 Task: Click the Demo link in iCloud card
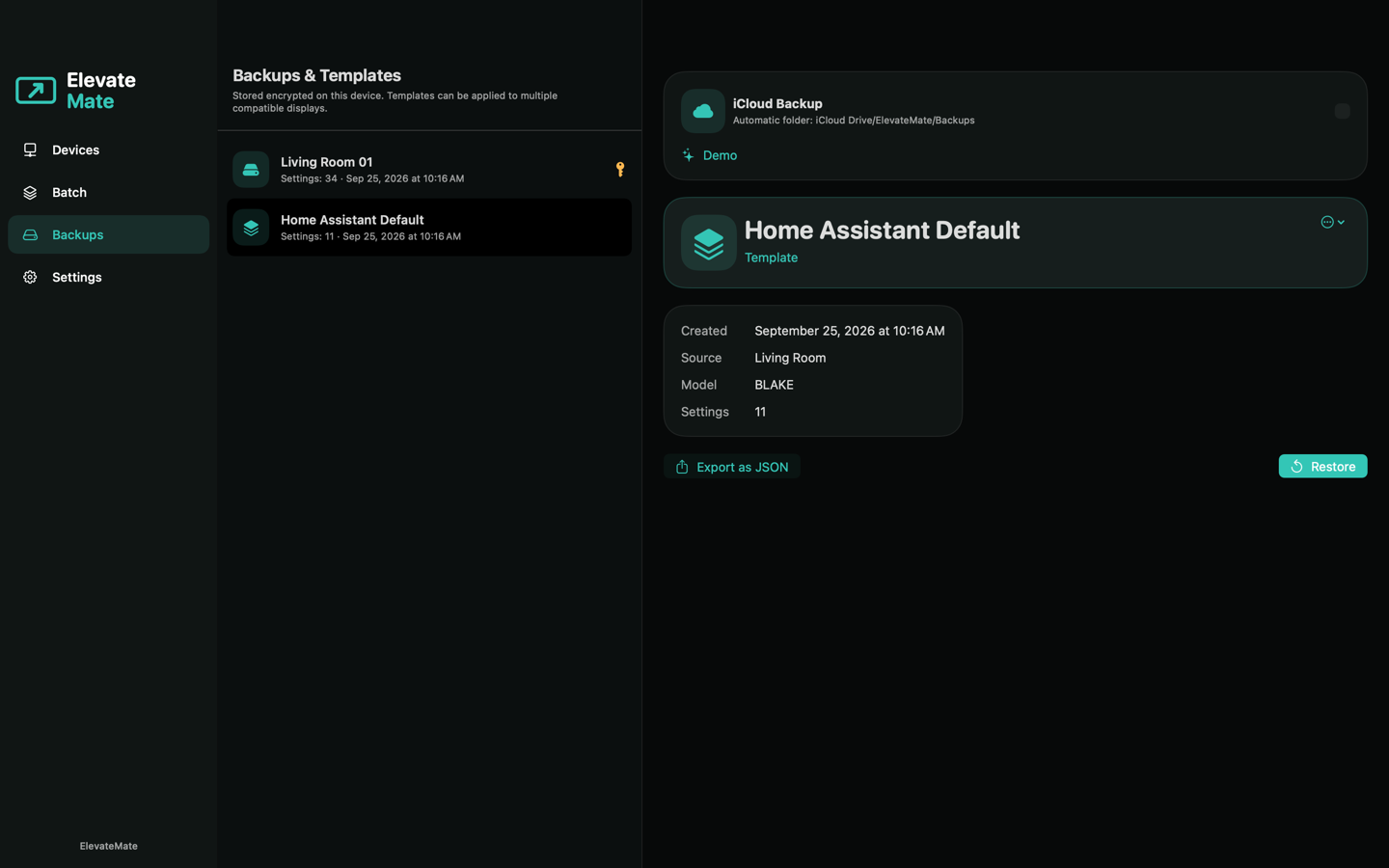coord(710,155)
